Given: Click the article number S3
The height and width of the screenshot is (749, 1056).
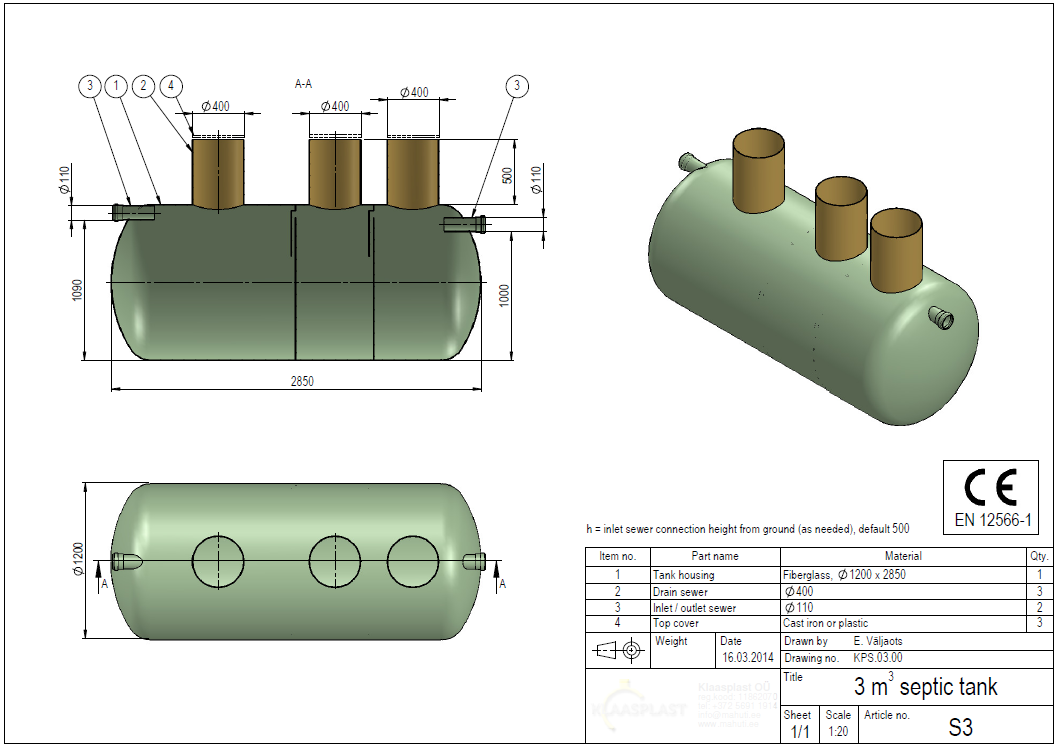Looking at the screenshot, I should pyautogui.click(x=960, y=728).
